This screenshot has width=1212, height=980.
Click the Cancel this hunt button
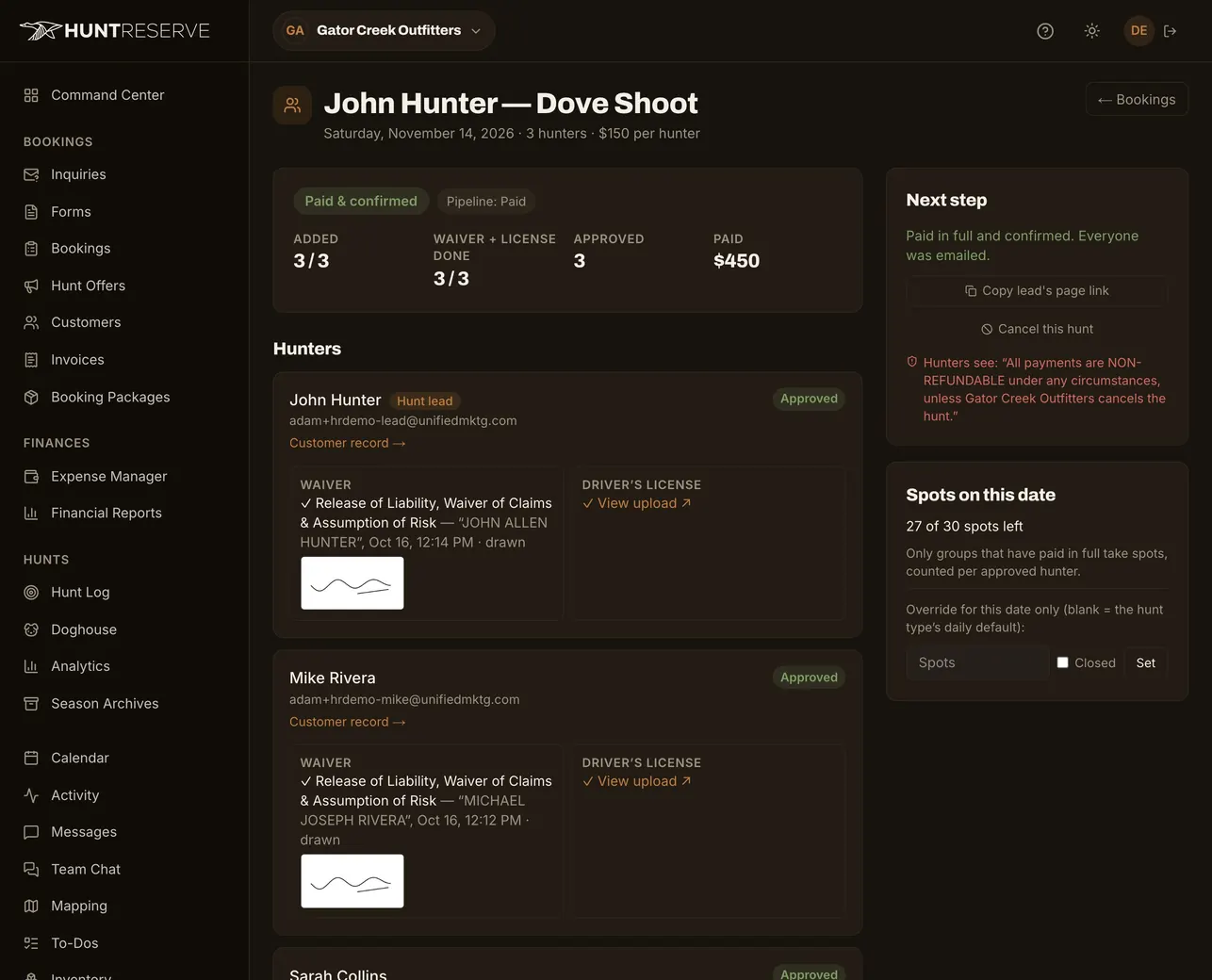pyautogui.click(x=1037, y=329)
